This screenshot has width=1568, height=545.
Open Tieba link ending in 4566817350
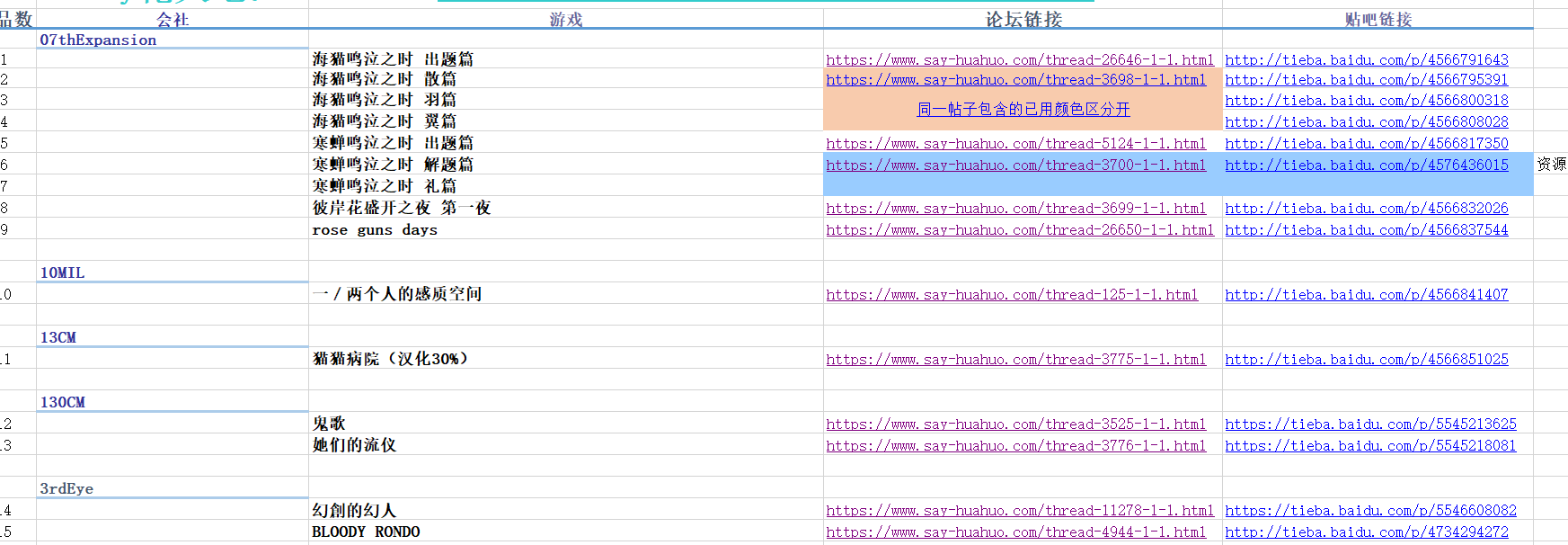tap(1367, 144)
